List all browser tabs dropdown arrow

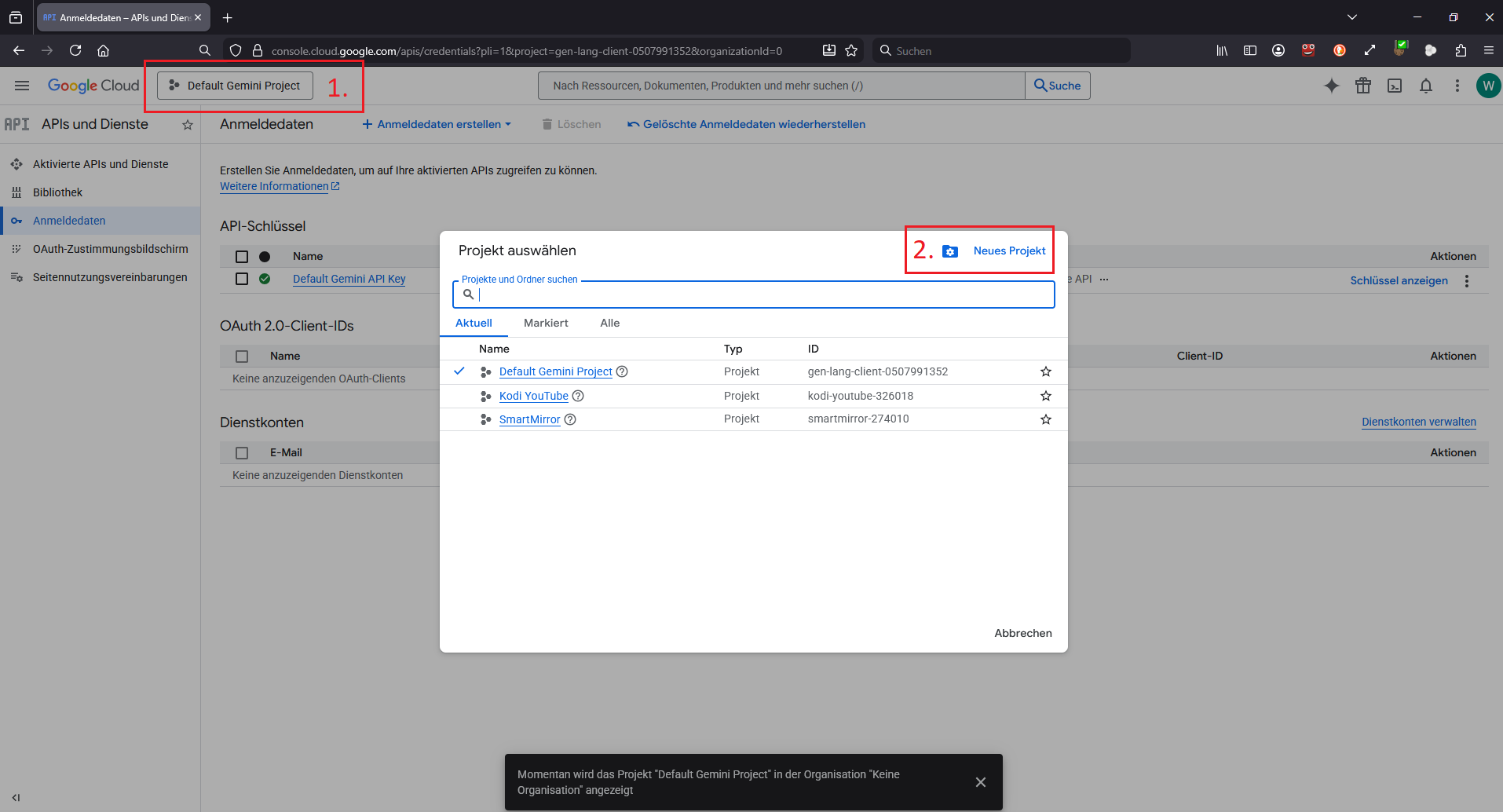coord(1351,17)
